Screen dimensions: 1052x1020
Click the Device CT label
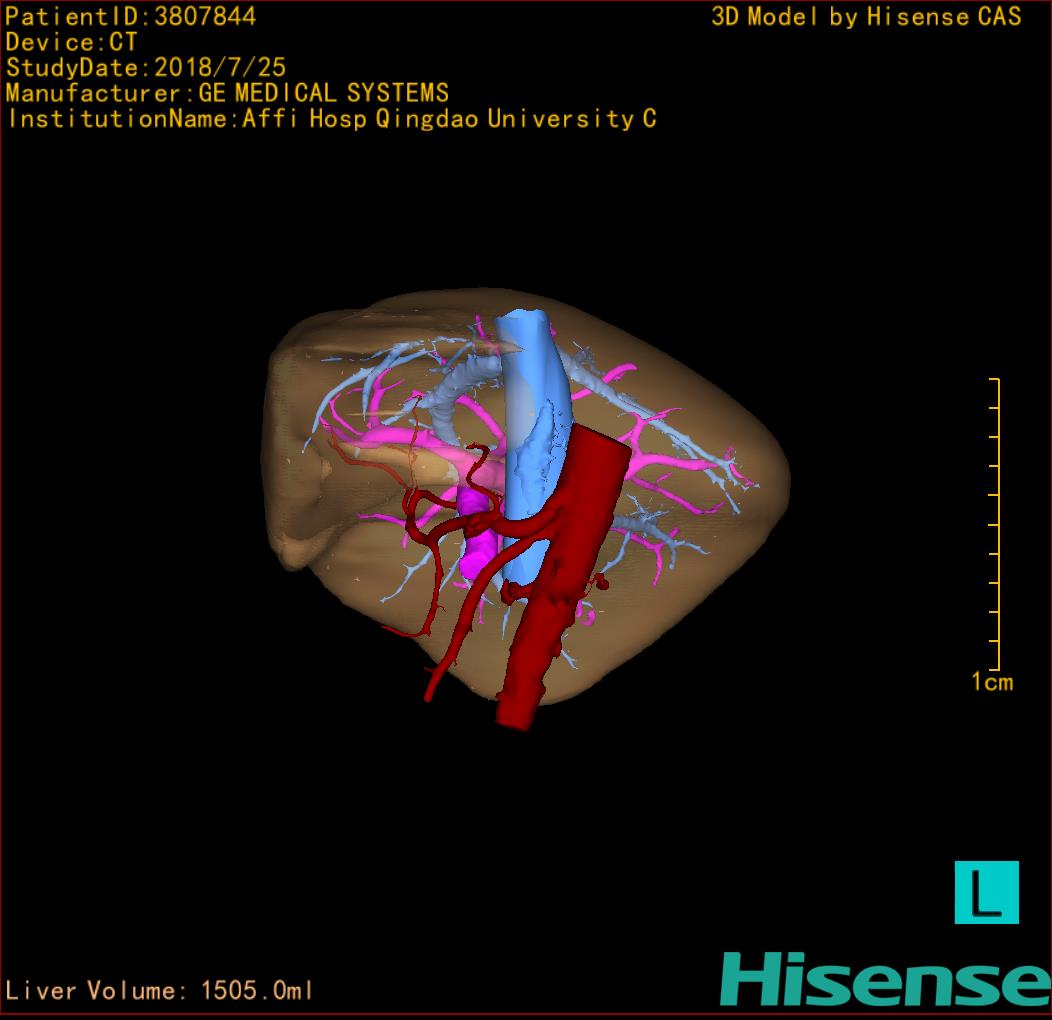[x=72, y=42]
